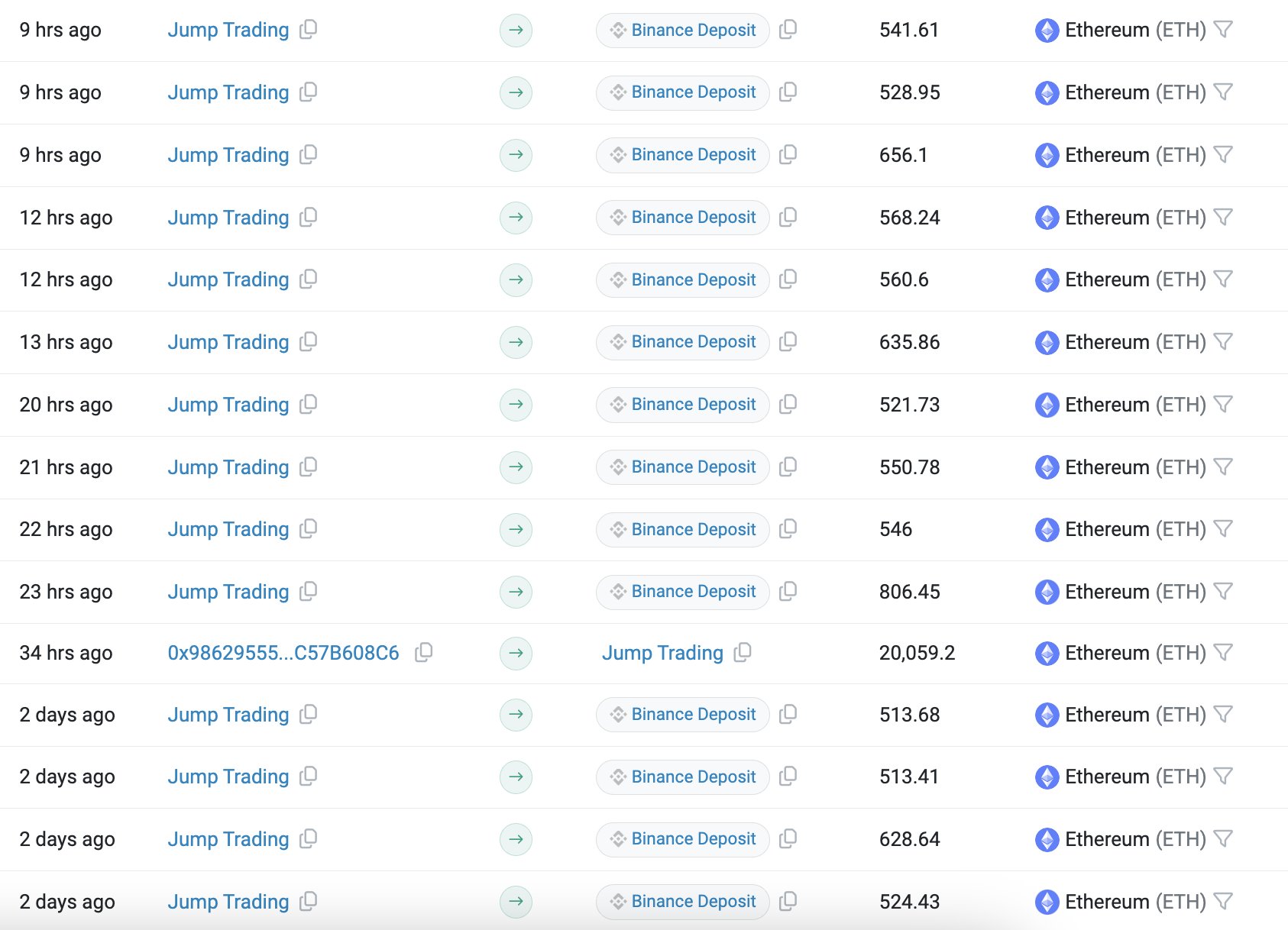Click the green arrow in the 20,059.2 row
This screenshot has height=930, width=1288.
click(x=516, y=654)
